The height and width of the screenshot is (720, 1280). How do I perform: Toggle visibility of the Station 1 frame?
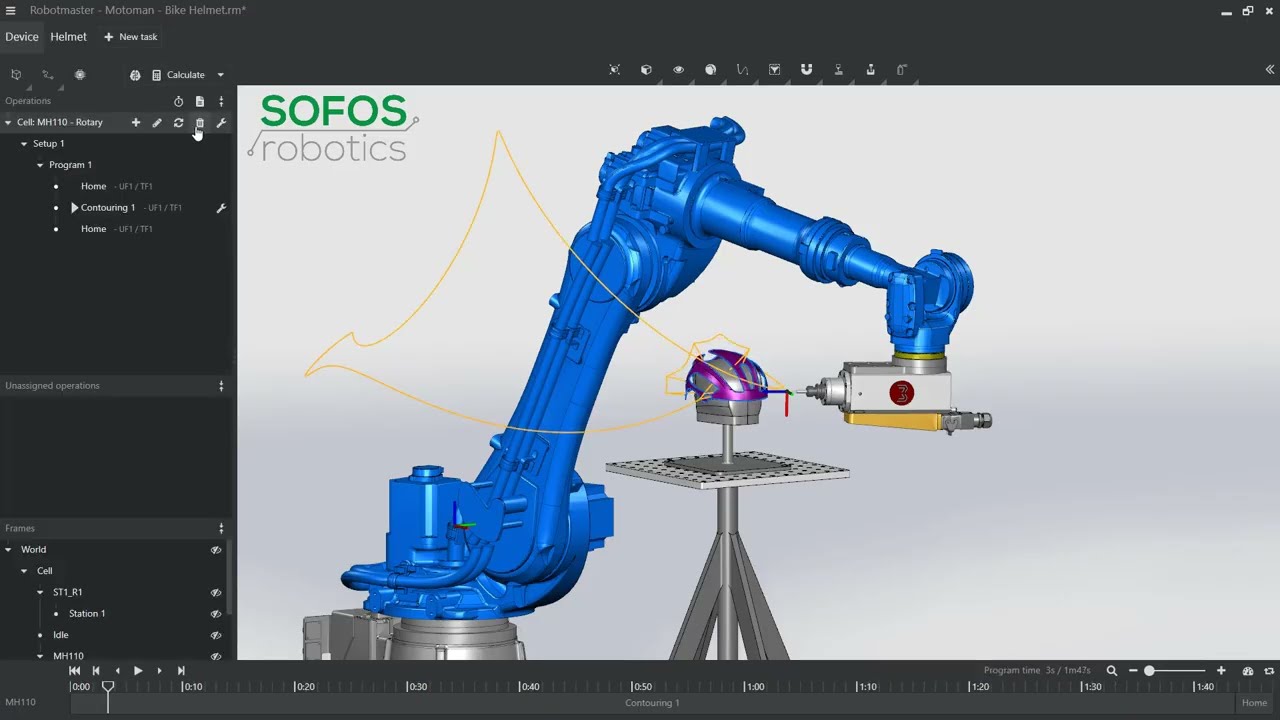(215, 614)
